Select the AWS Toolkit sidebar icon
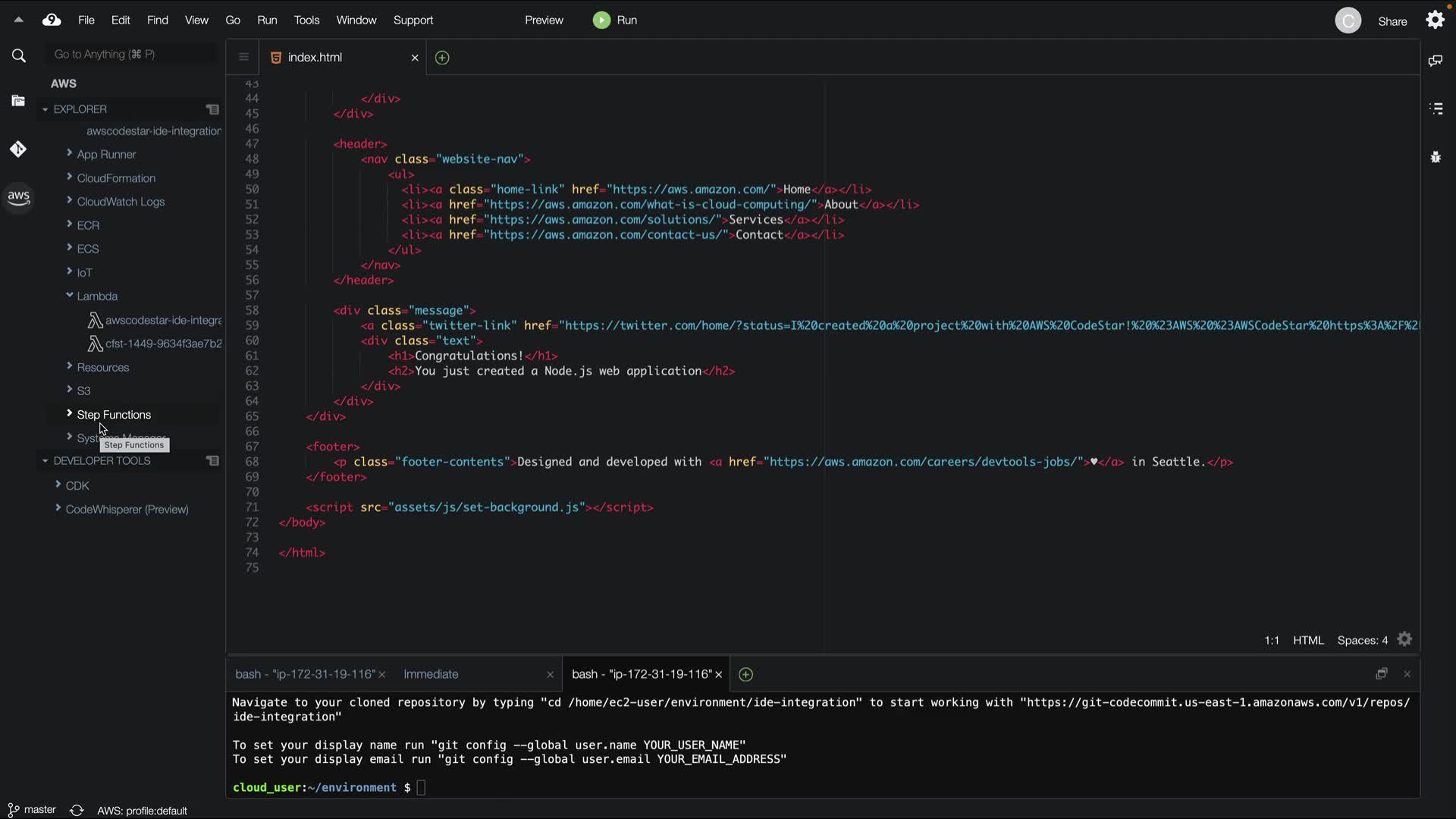 pyautogui.click(x=18, y=198)
